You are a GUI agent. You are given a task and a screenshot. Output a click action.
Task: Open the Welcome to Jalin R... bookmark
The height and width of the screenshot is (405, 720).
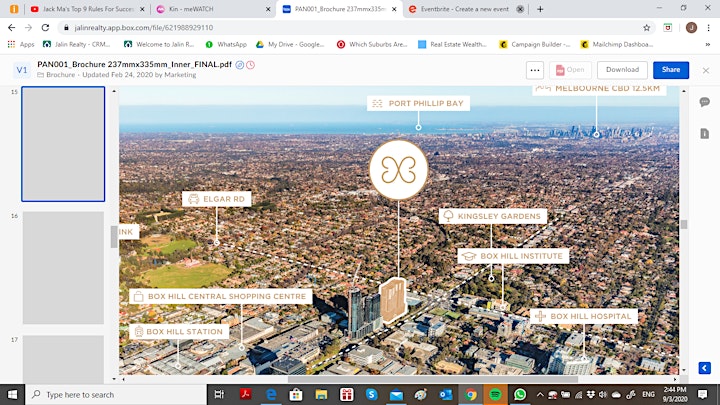pyautogui.click(x=159, y=45)
